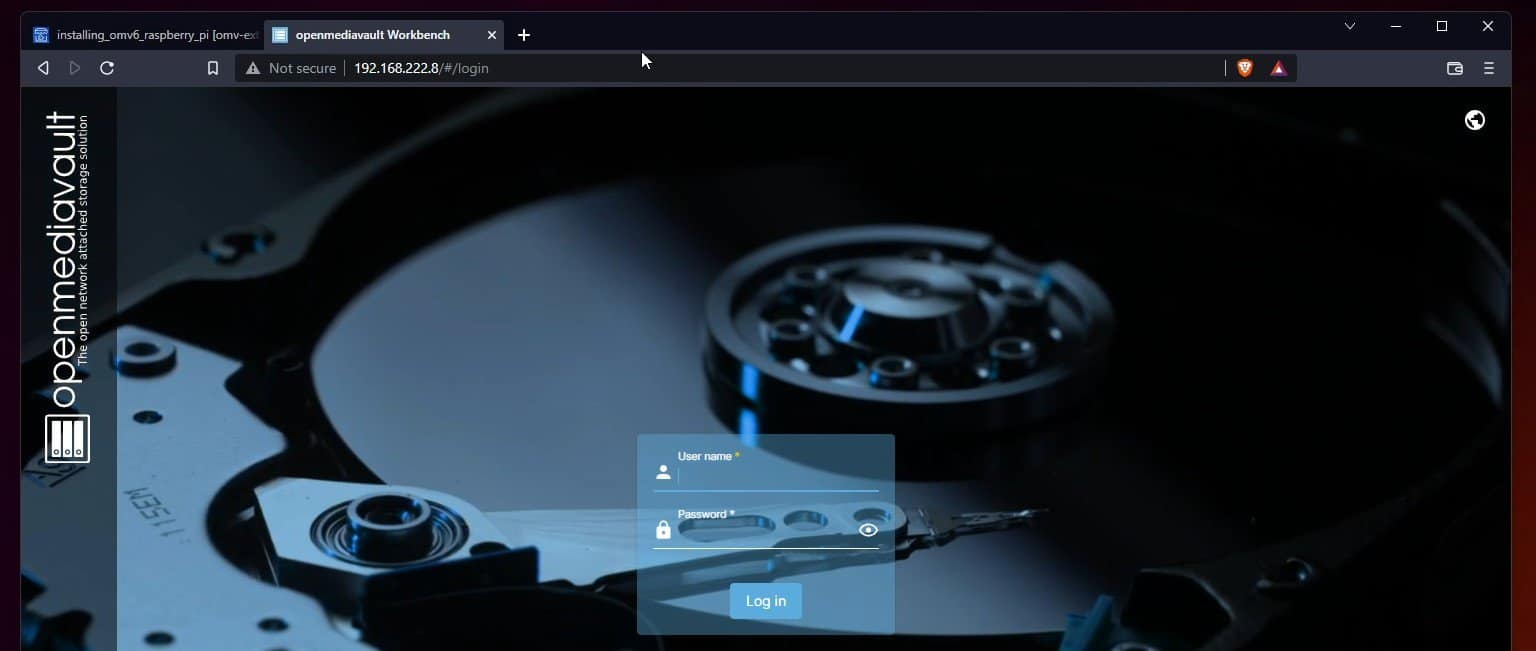Reload the openmediavault login page
Viewport: 1536px width, 651px height.
(107, 68)
